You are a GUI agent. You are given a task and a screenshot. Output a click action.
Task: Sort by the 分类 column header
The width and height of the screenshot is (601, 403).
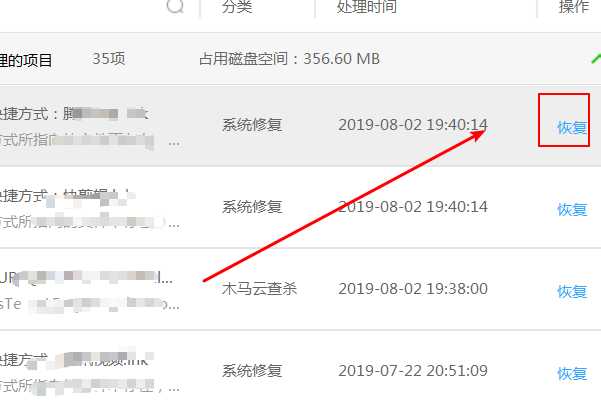[x=237, y=6]
